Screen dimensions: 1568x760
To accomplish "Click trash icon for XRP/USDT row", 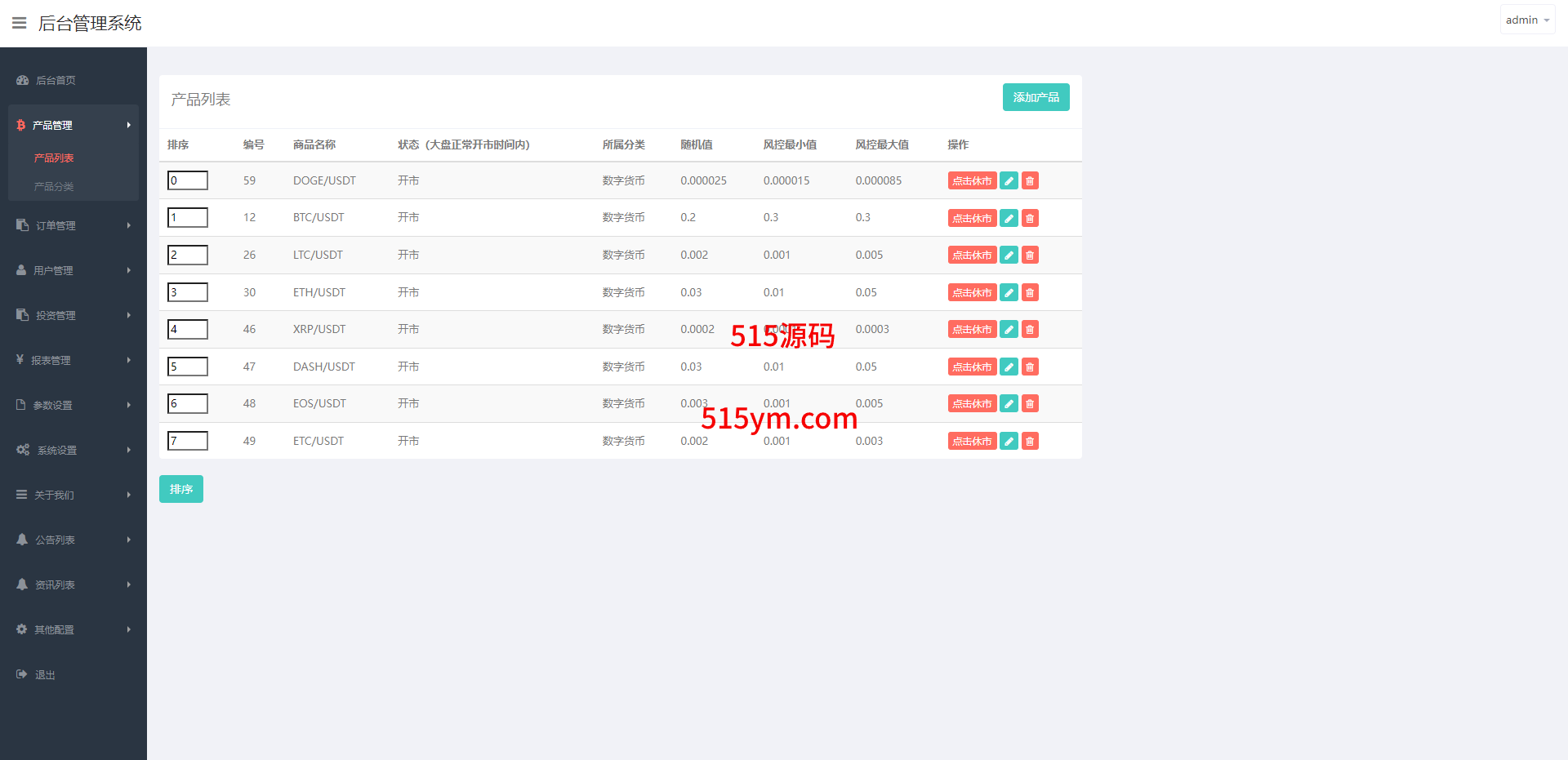I will (x=1030, y=330).
